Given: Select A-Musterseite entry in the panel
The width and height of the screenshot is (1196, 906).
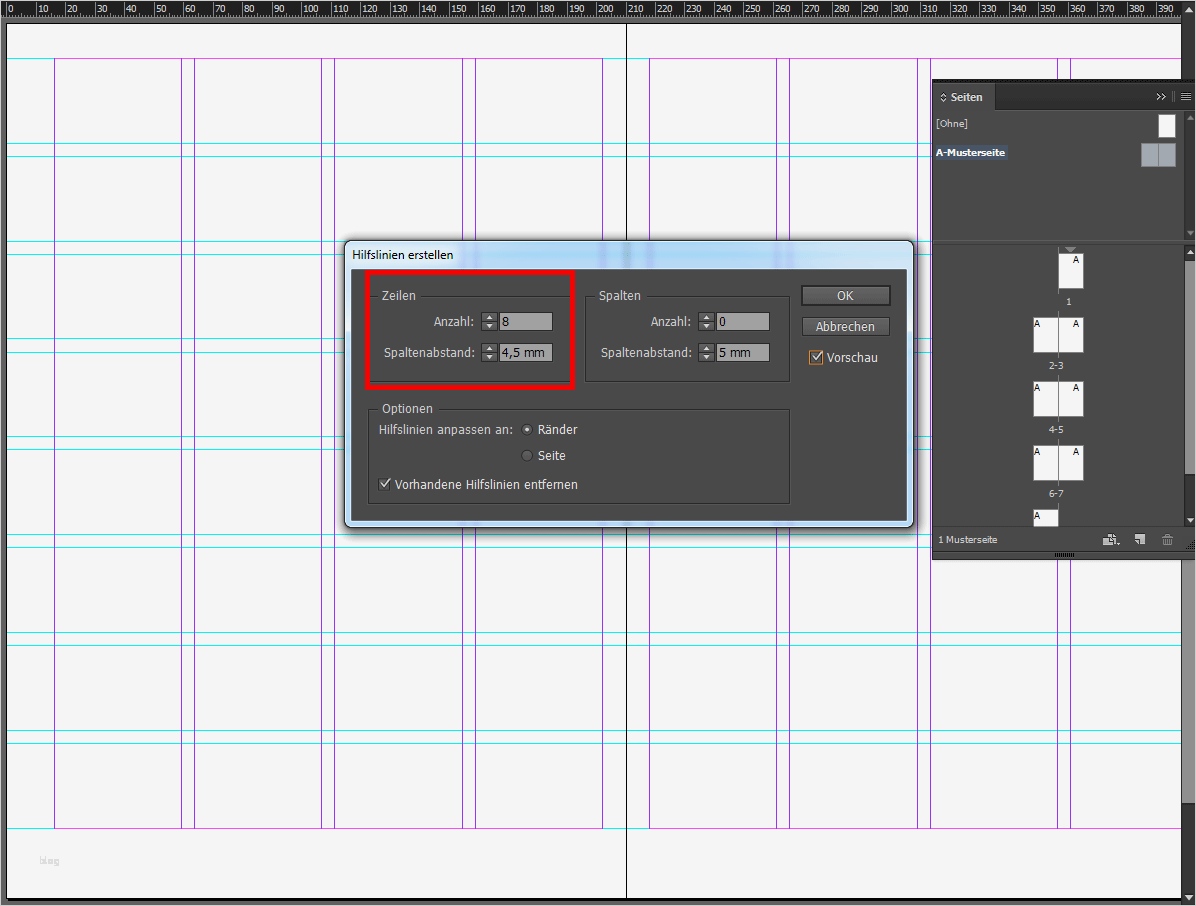Looking at the screenshot, I should point(971,153).
